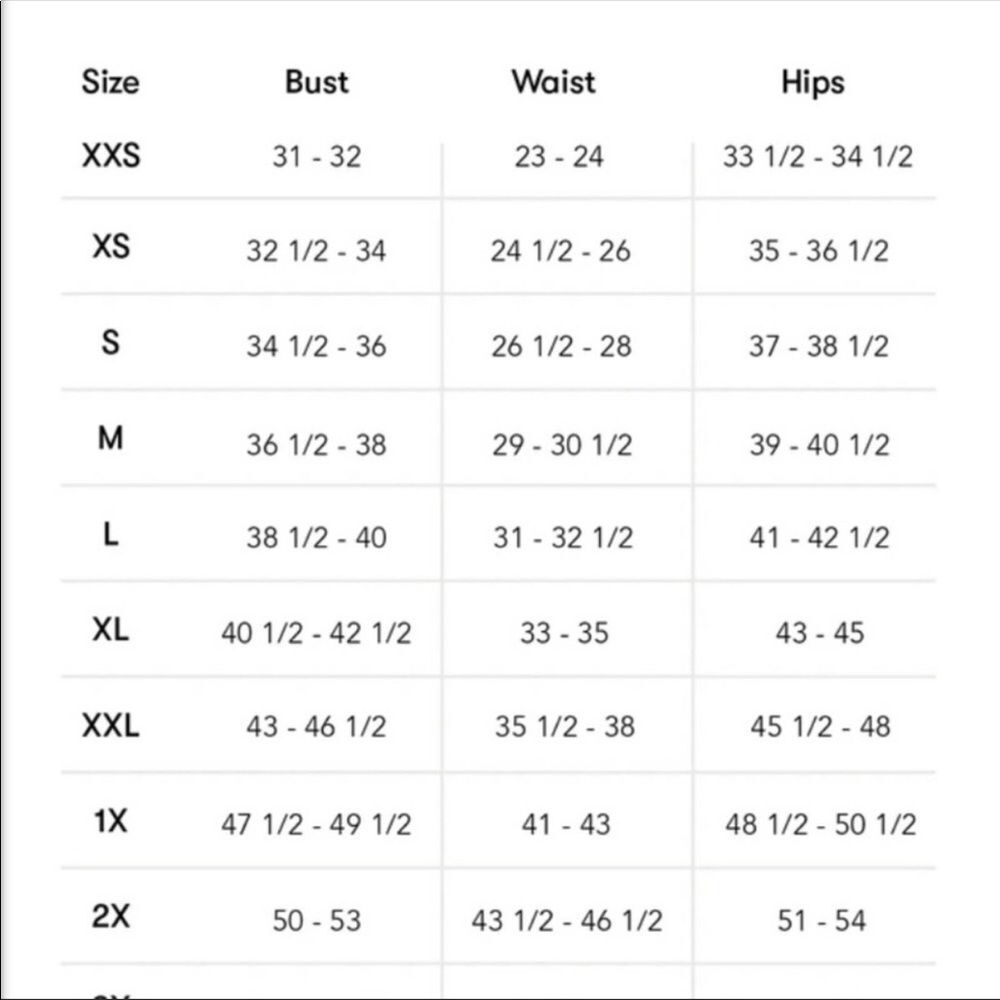Select the M size label
Viewport: 1000px width, 1000px height.
click(x=110, y=439)
